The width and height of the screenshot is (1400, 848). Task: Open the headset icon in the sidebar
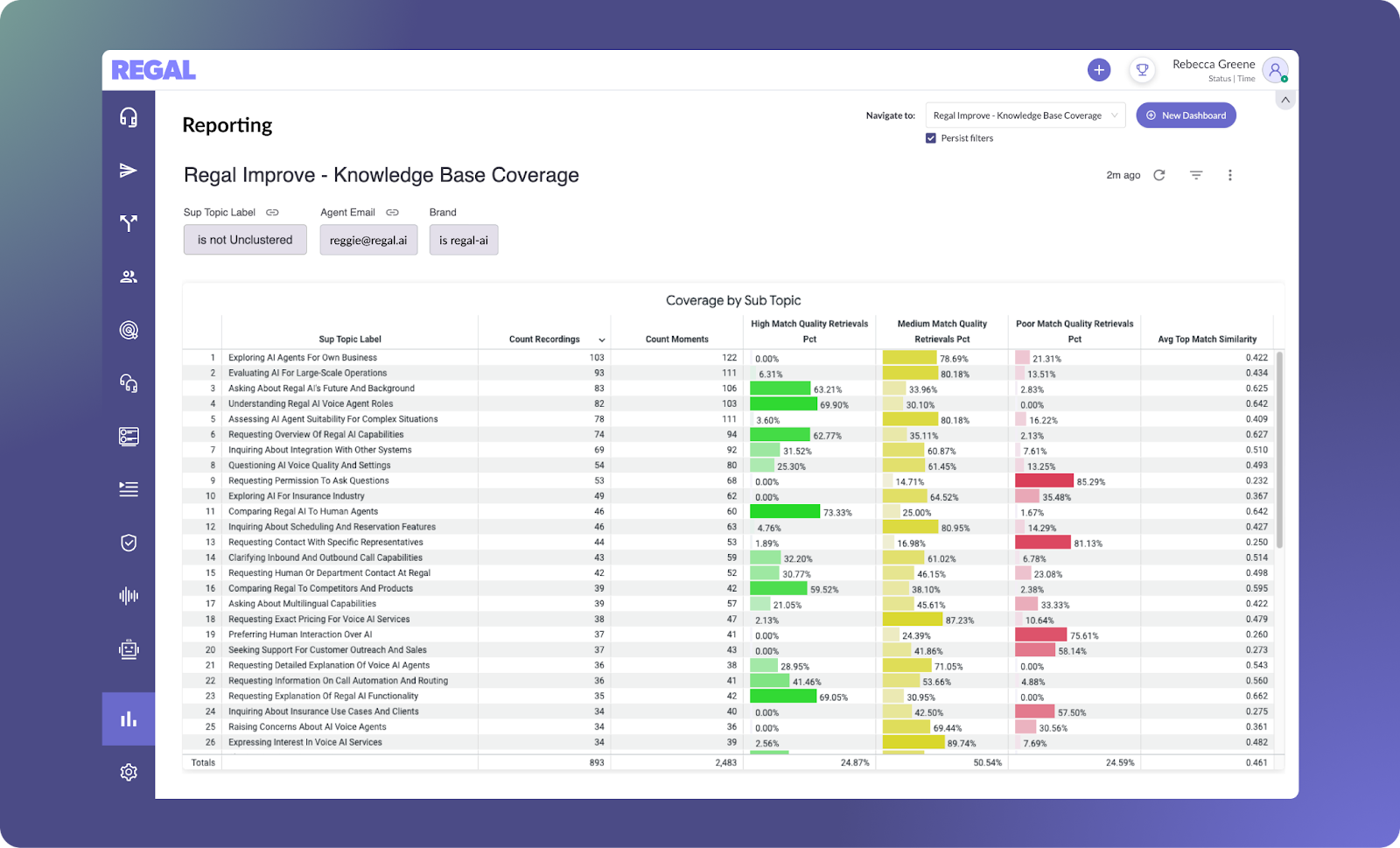pyautogui.click(x=129, y=117)
